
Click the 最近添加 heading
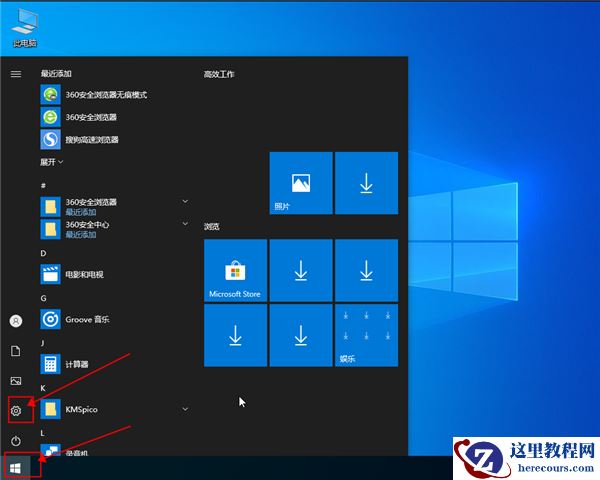[x=56, y=73]
